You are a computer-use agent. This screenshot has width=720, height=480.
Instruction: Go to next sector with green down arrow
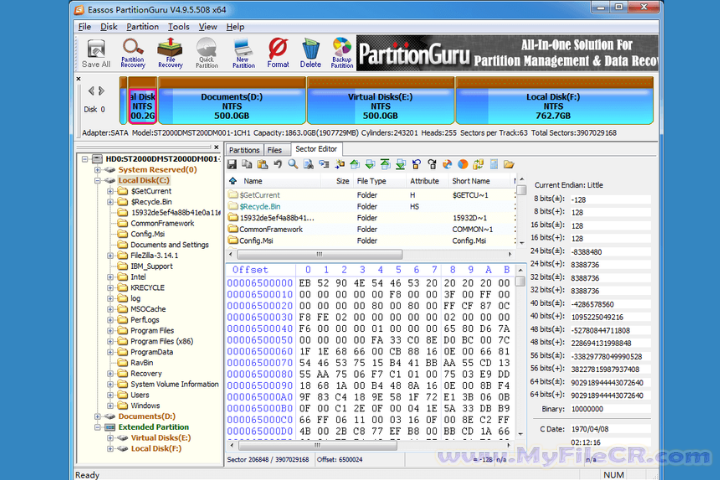coord(370,164)
